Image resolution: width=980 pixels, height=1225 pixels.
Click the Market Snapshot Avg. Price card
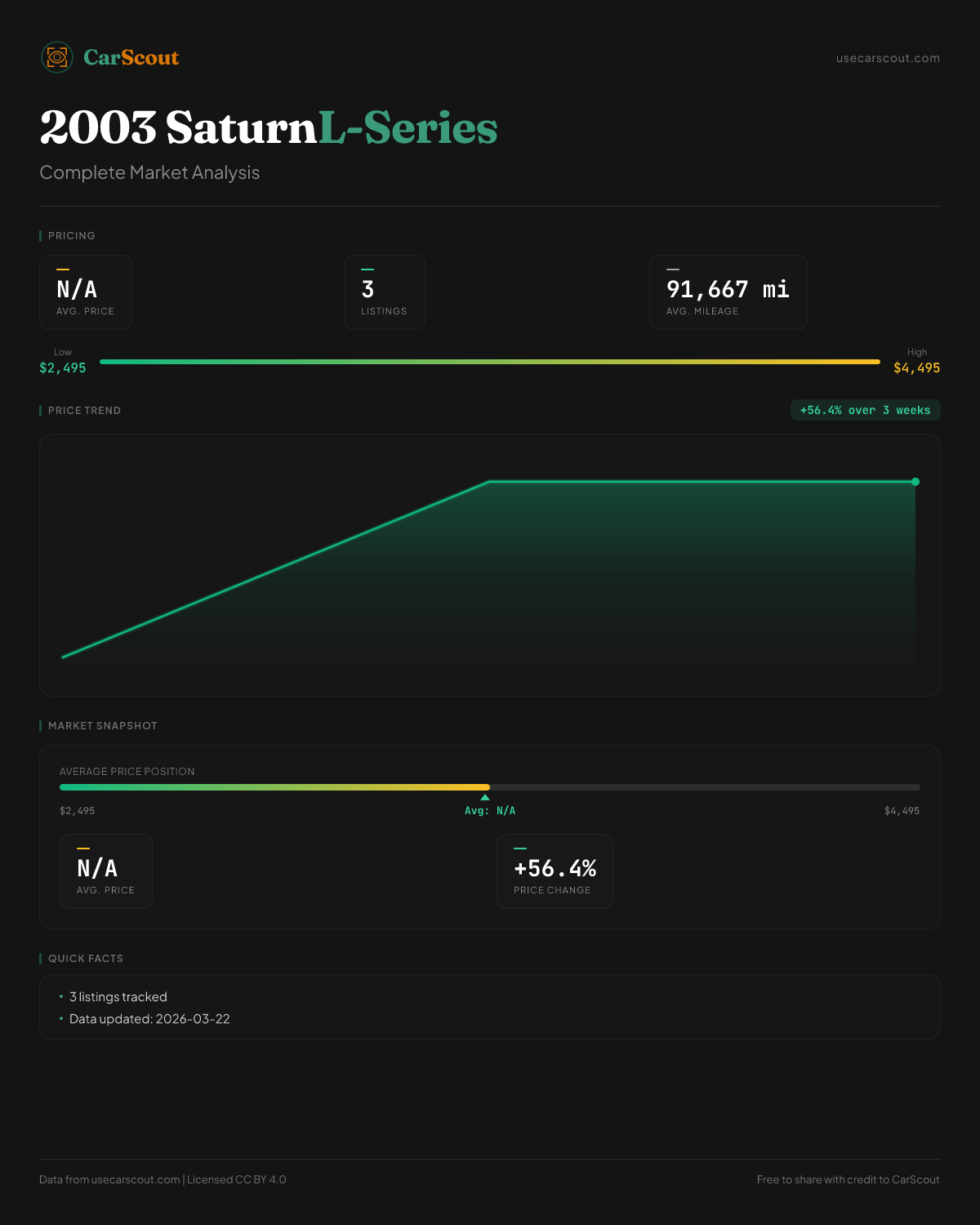[x=106, y=871]
